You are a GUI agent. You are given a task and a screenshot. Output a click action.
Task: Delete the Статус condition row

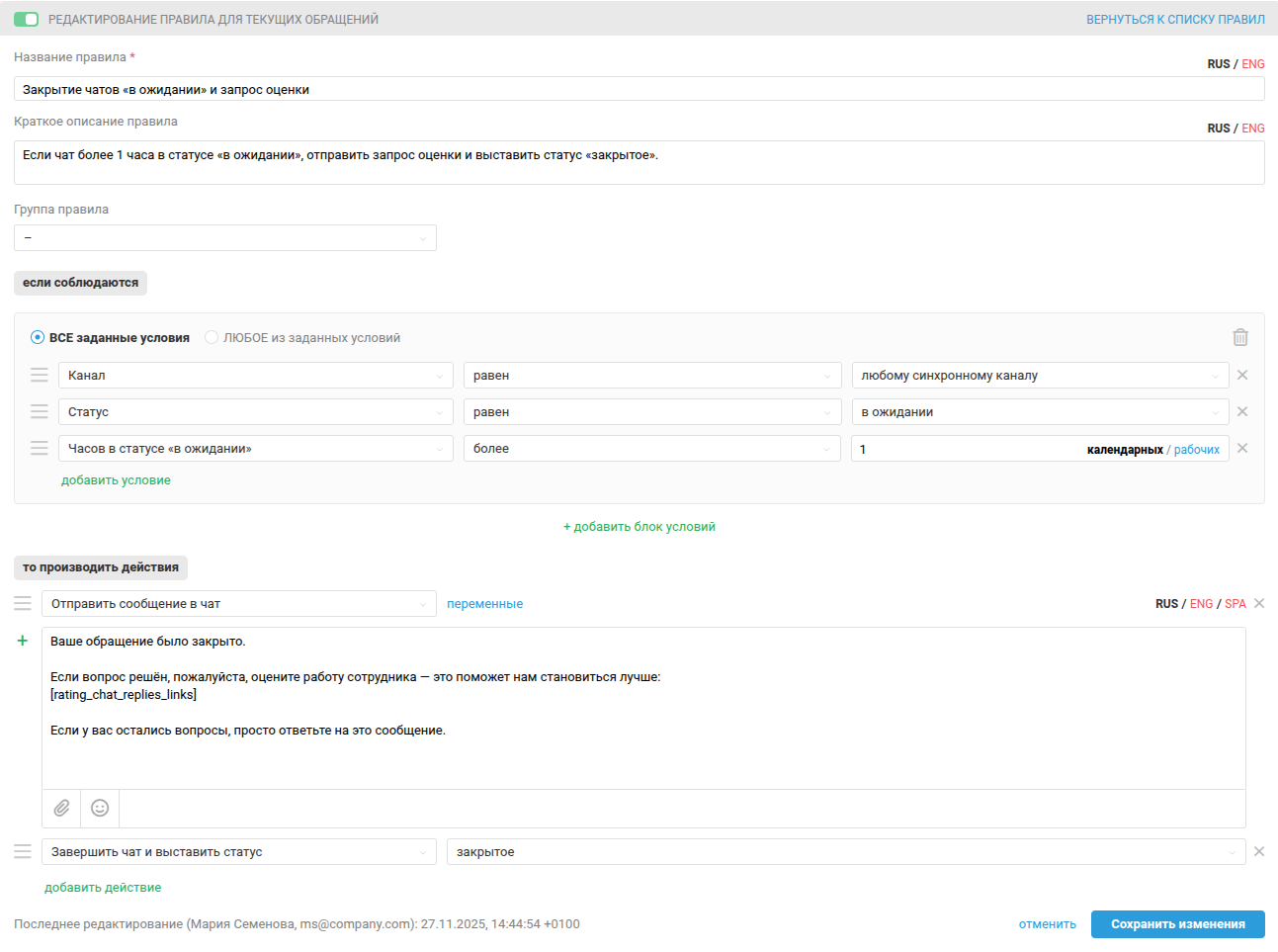click(x=1242, y=411)
